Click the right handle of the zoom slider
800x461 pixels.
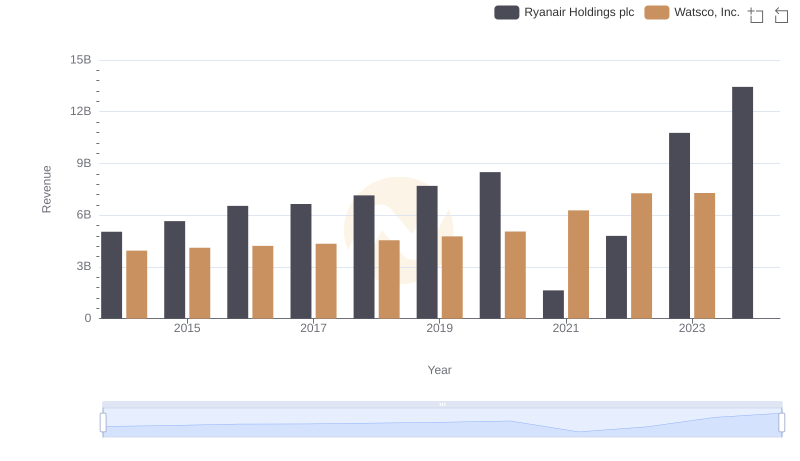(782, 422)
